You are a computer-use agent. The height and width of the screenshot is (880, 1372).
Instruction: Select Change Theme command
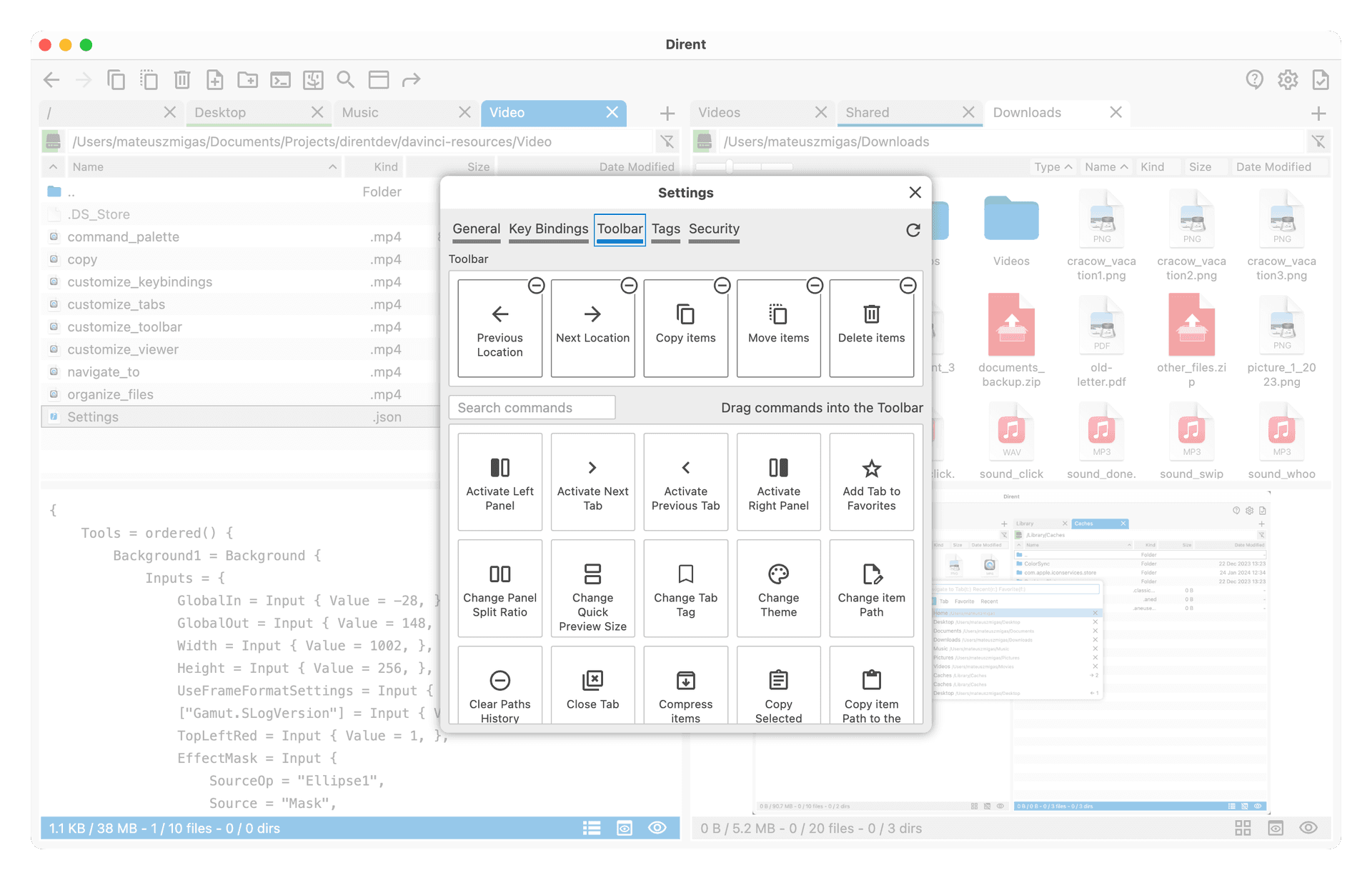tap(778, 589)
